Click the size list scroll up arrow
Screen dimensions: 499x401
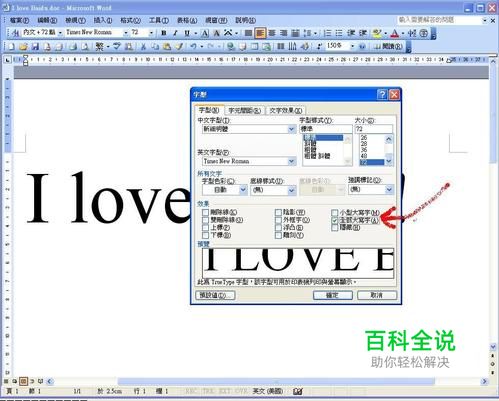[389, 139]
